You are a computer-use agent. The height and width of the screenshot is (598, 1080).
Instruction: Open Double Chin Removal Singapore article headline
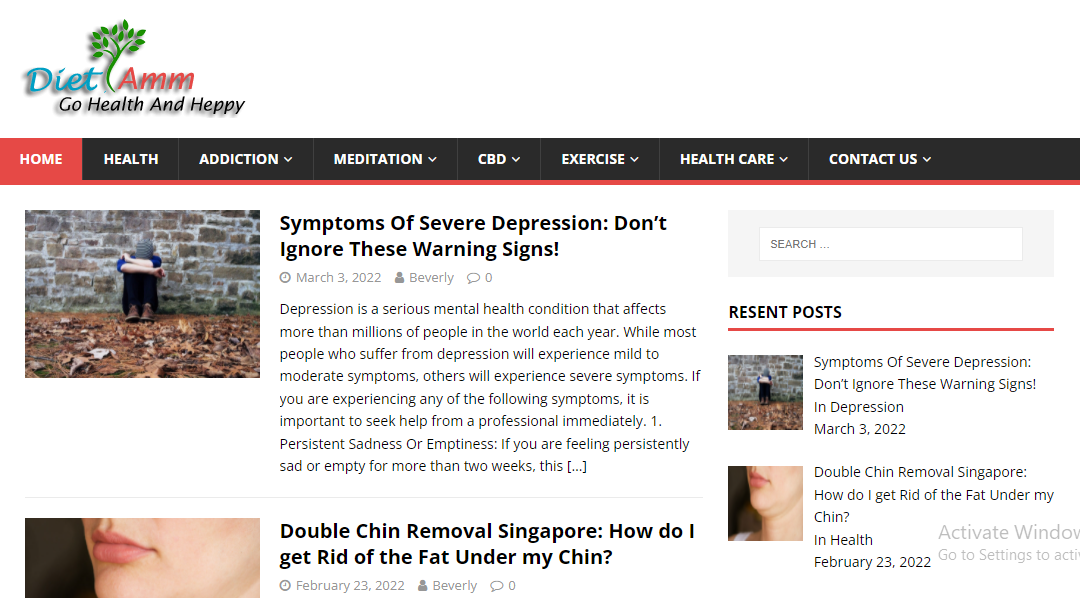click(x=487, y=544)
